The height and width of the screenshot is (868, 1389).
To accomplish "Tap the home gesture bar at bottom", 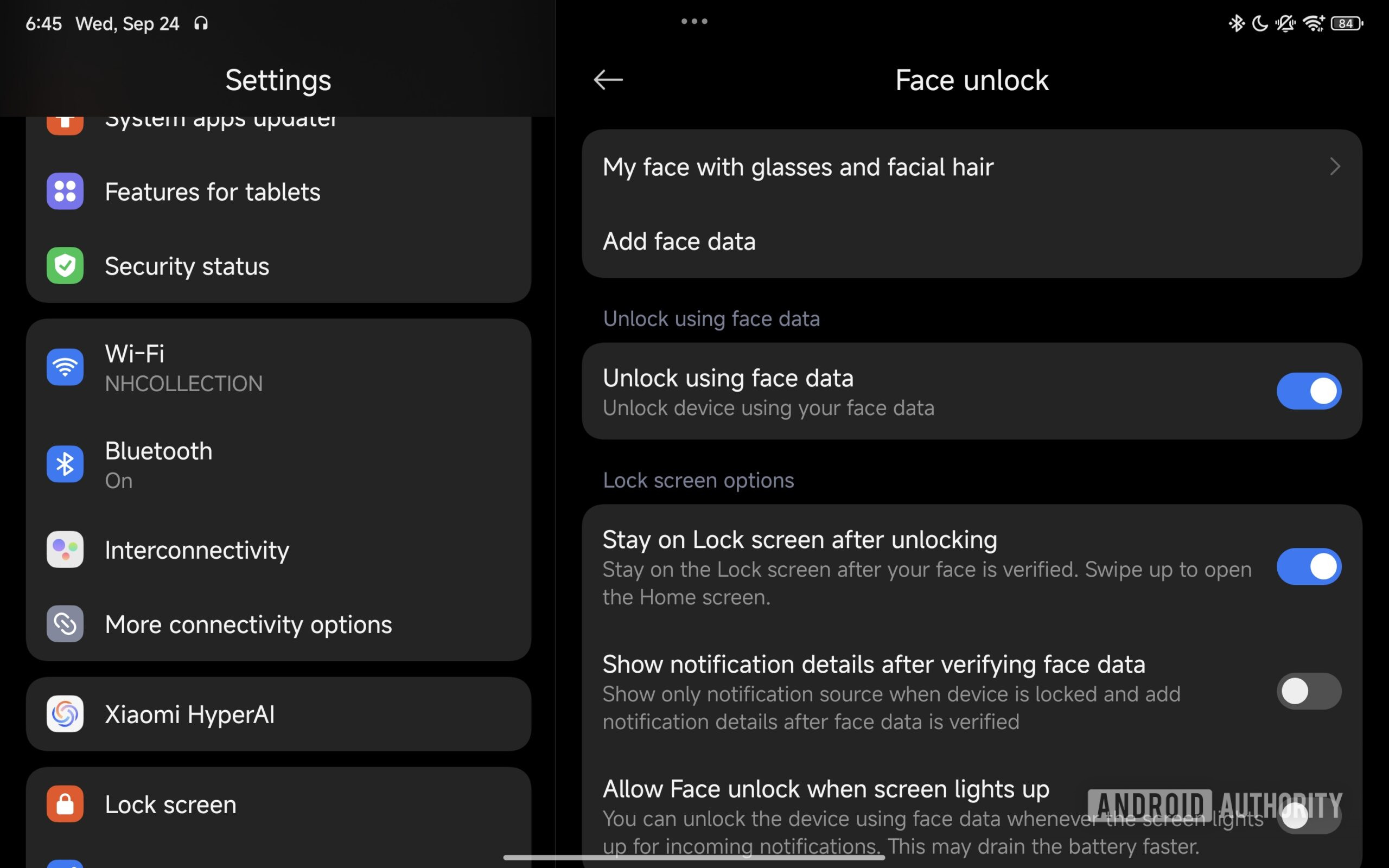I will click(694, 858).
